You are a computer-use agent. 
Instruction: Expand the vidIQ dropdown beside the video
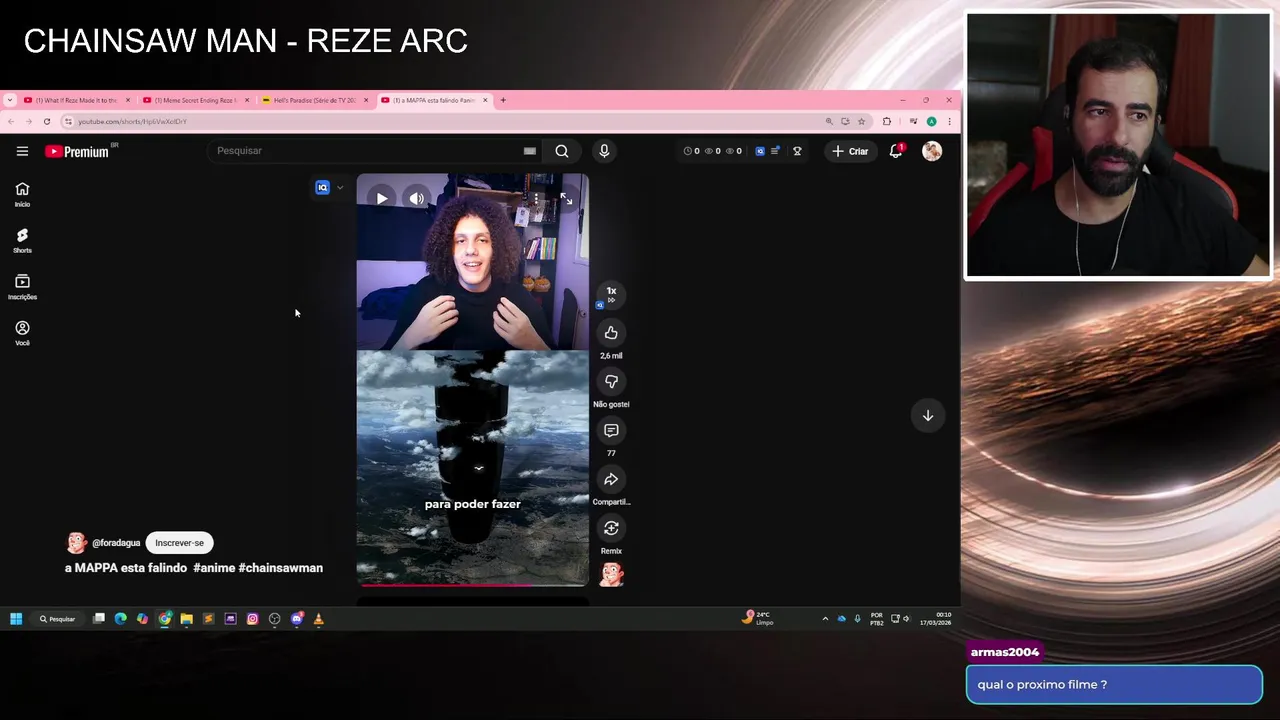(x=340, y=187)
